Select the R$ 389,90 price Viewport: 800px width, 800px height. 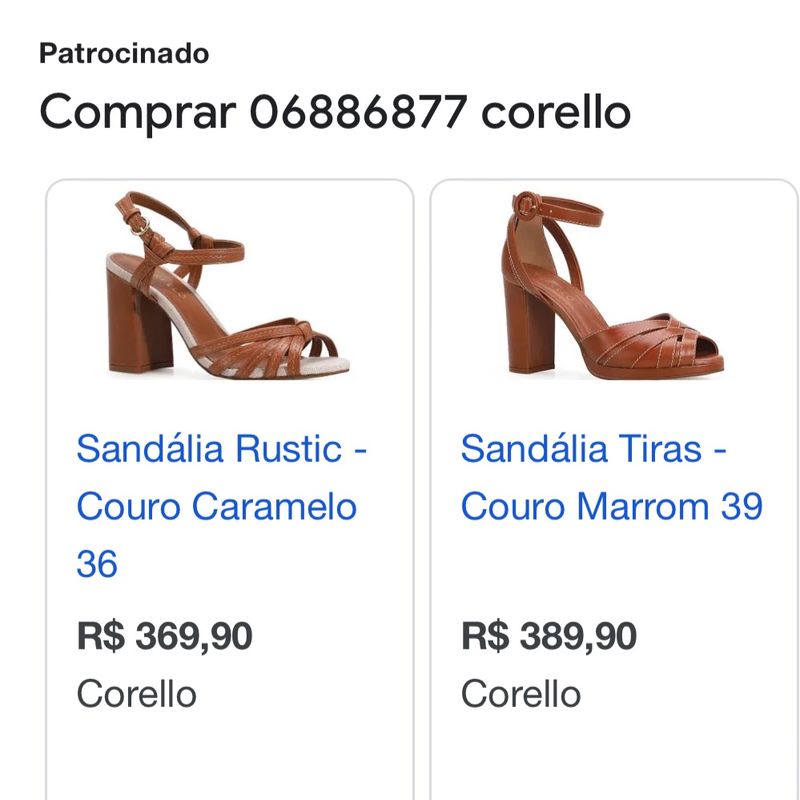tap(549, 636)
